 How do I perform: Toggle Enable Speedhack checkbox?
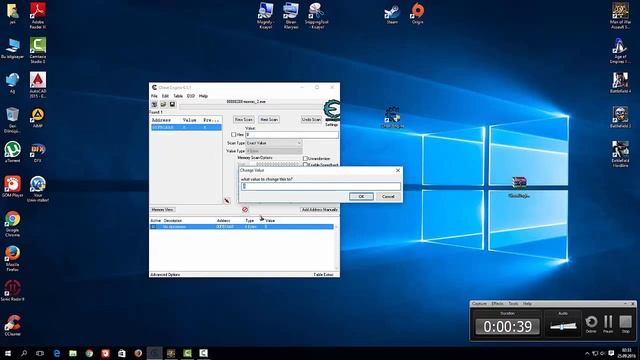tap(305, 164)
